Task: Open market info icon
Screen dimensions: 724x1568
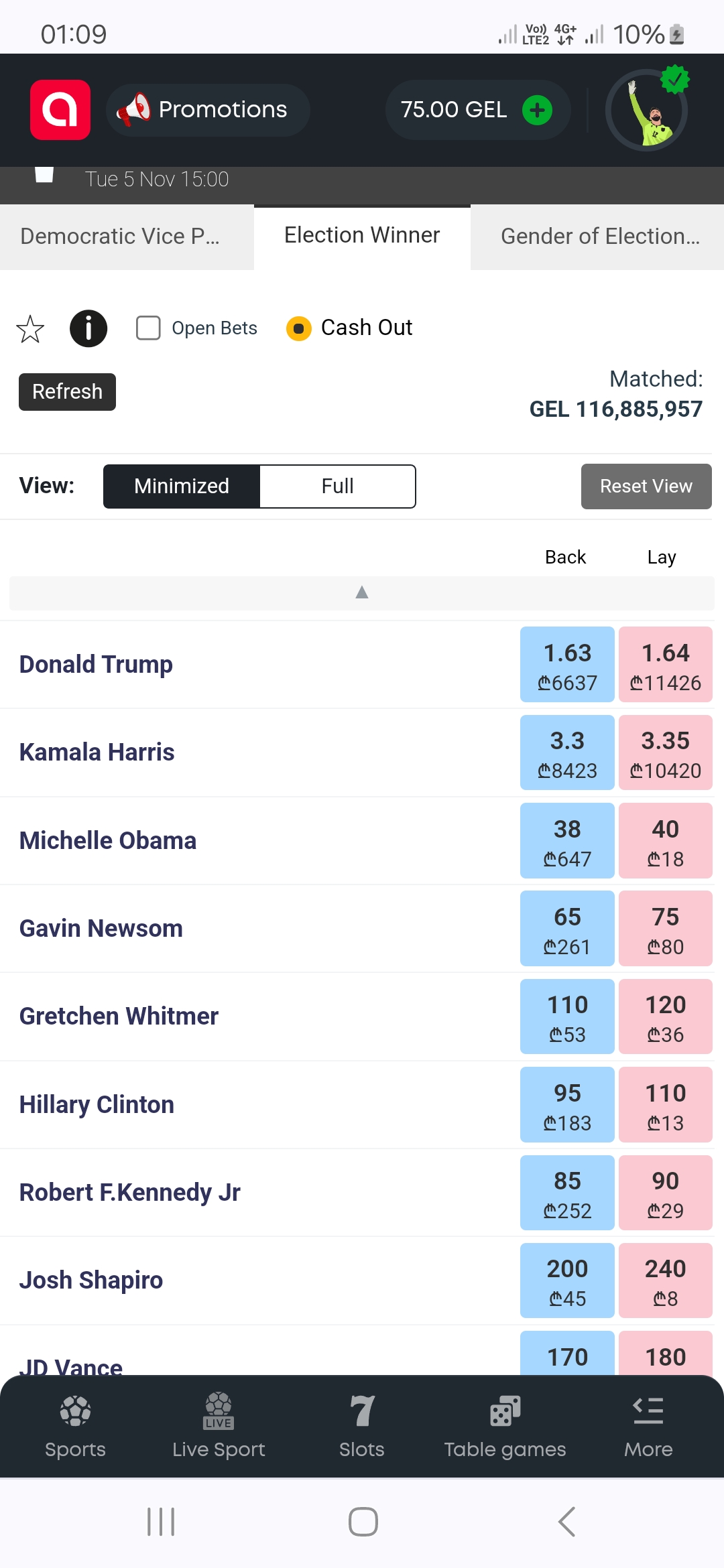Action: coord(88,328)
